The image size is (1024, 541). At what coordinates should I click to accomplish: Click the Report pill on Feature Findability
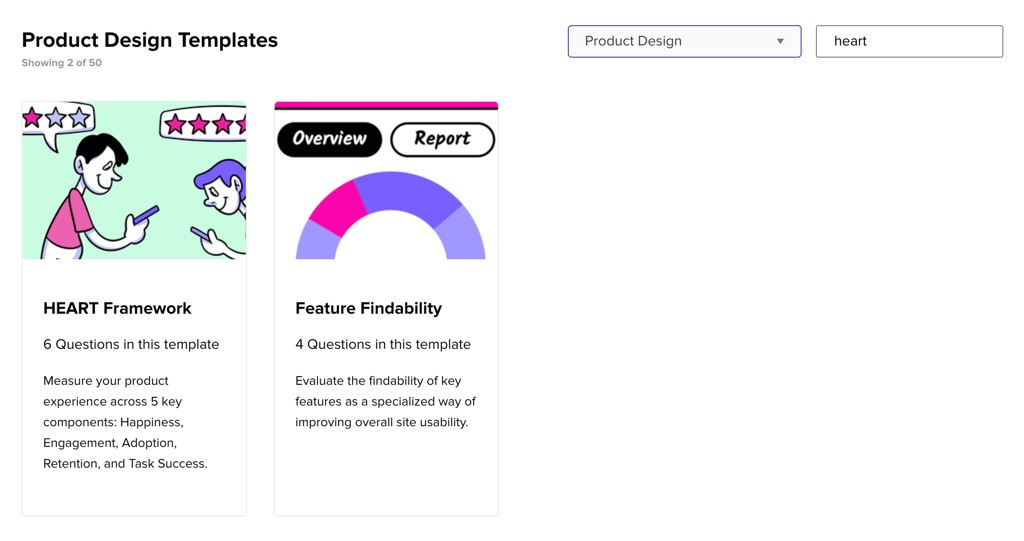click(442, 139)
